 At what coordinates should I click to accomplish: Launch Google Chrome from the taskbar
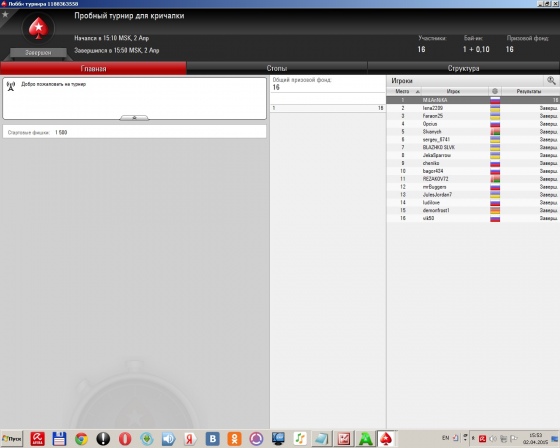(x=81, y=439)
